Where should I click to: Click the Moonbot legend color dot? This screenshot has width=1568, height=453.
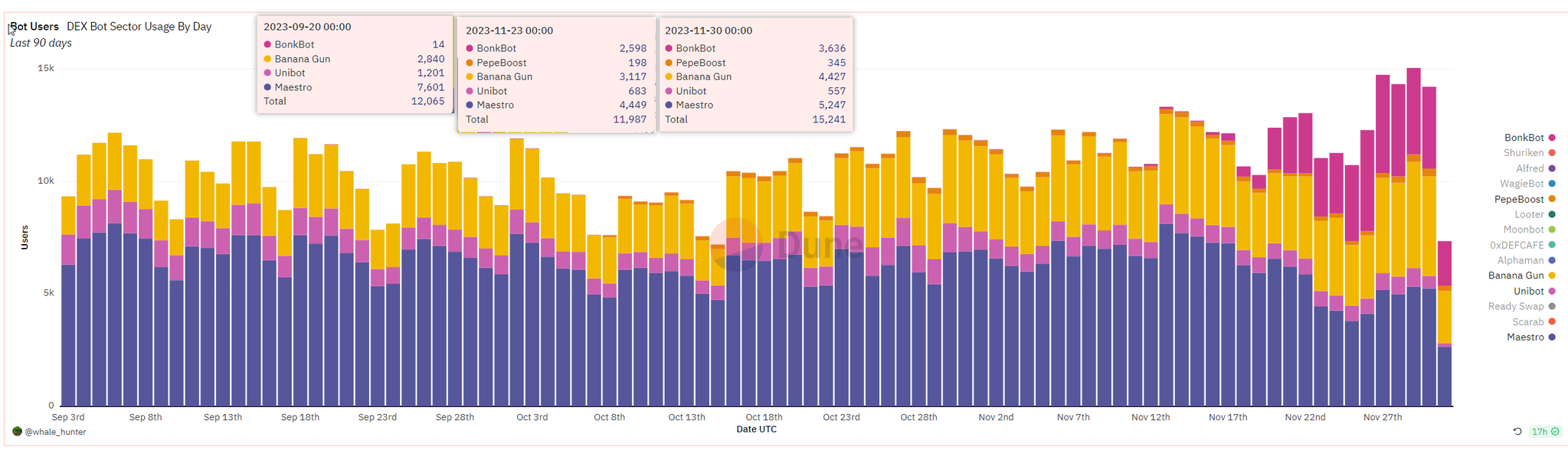(1552, 230)
